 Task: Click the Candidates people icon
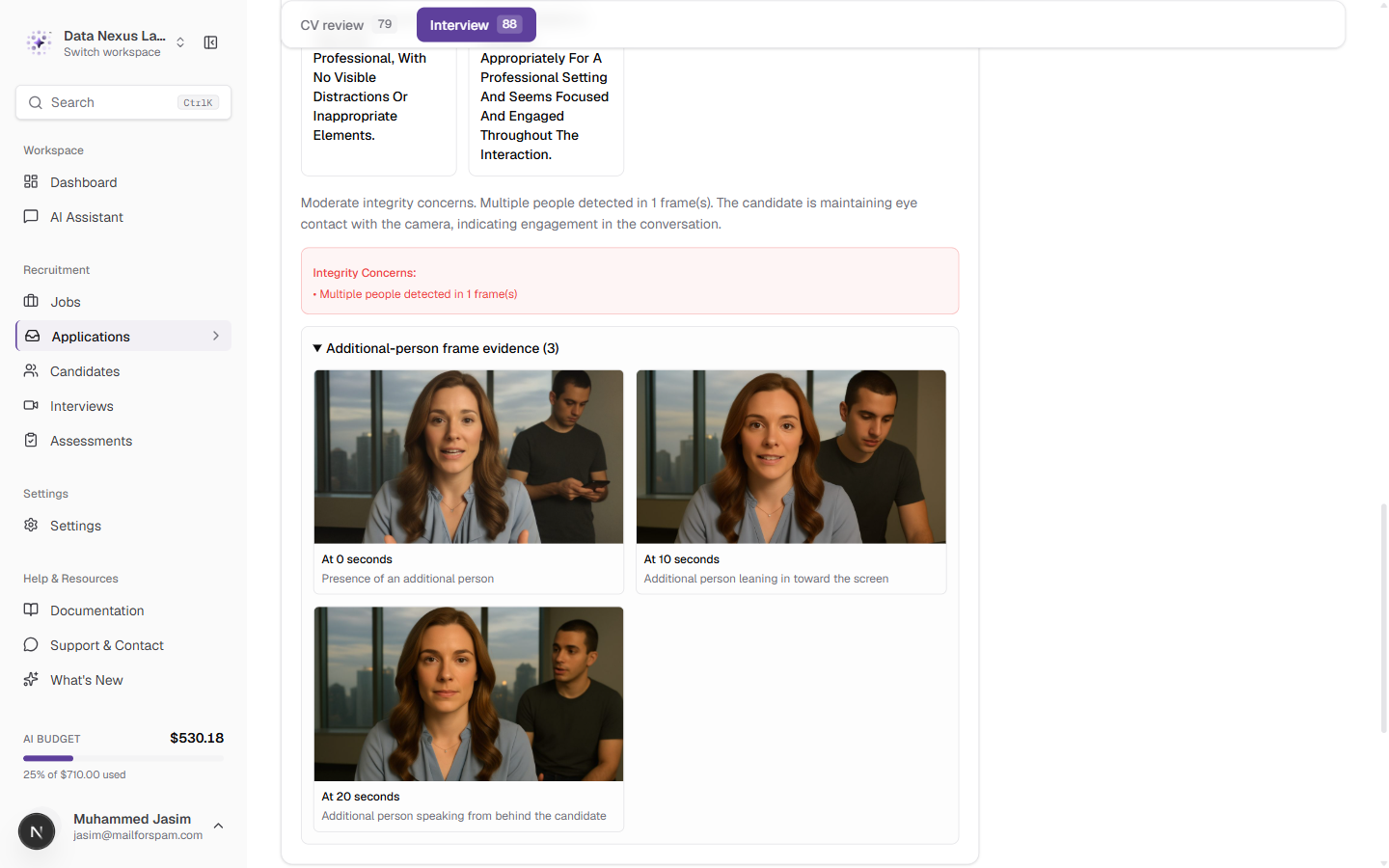(31, 370)
